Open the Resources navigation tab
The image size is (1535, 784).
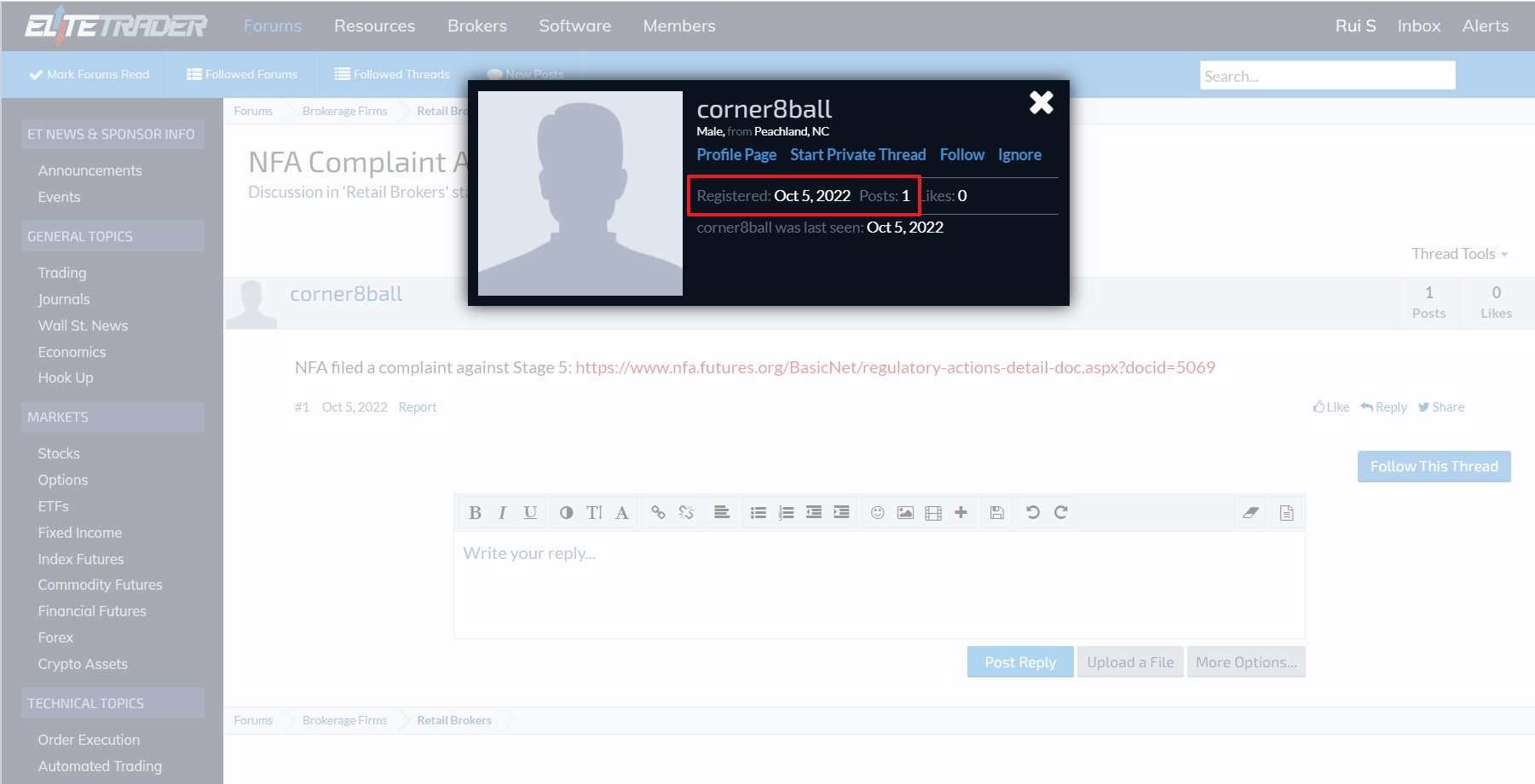[375, 26]
